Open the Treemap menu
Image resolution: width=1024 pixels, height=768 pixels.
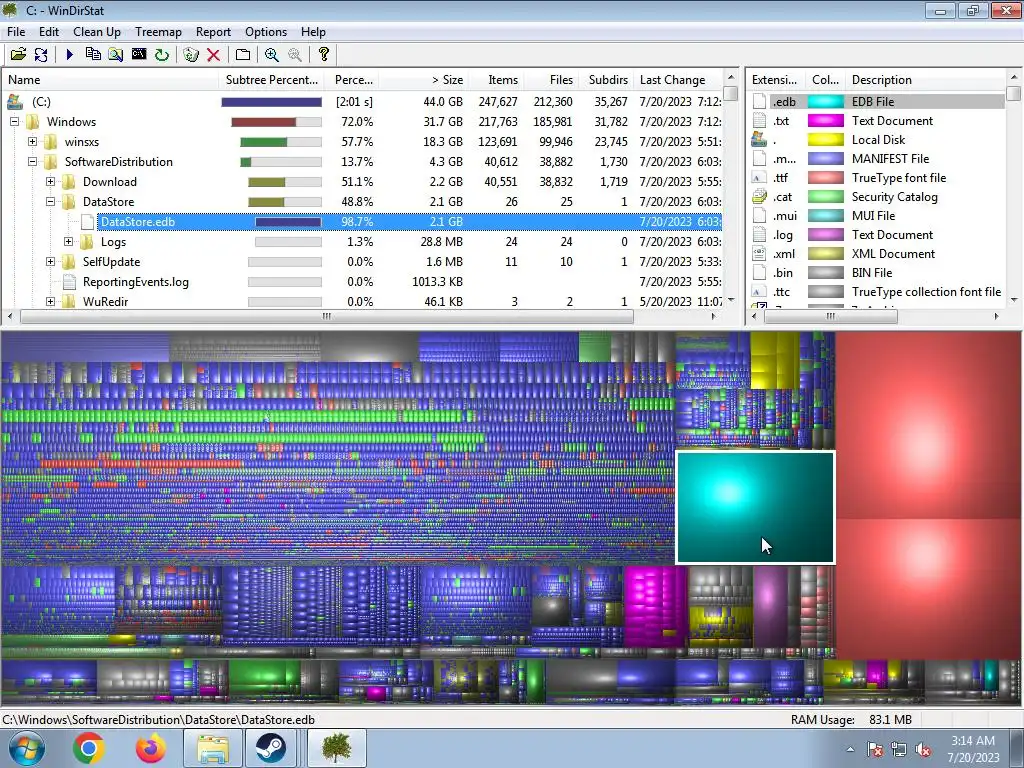158,32
